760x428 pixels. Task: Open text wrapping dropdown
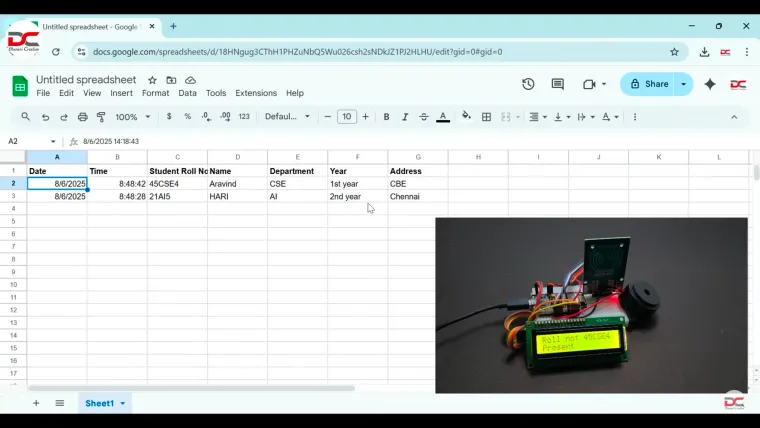pyautogui.click(x=586, y=117)
